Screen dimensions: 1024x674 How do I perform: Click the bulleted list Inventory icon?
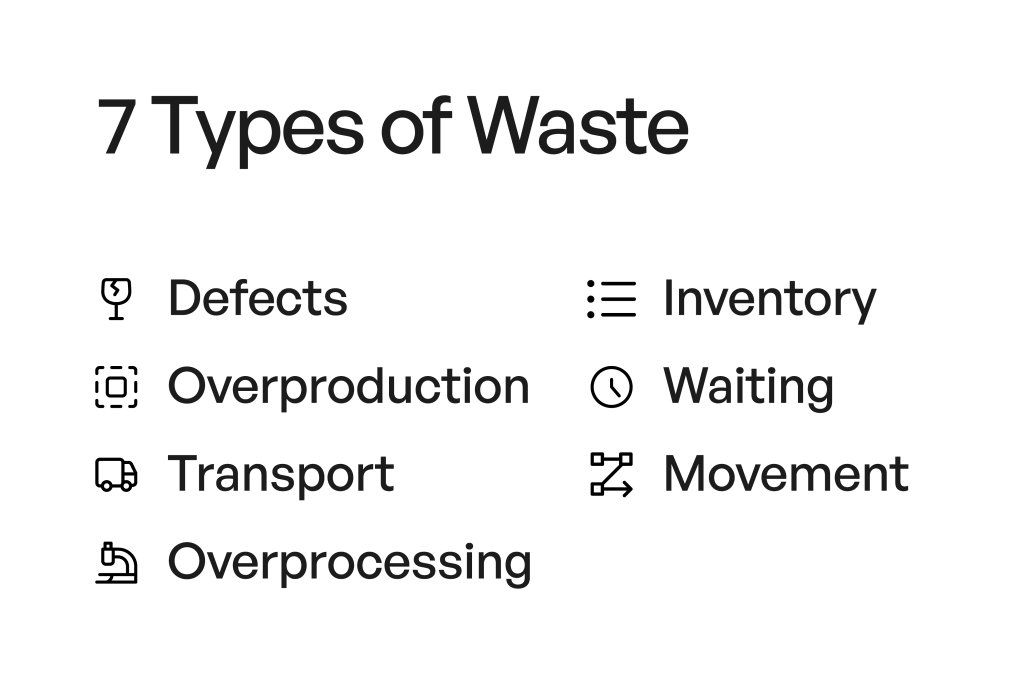(x=611, y=299)
